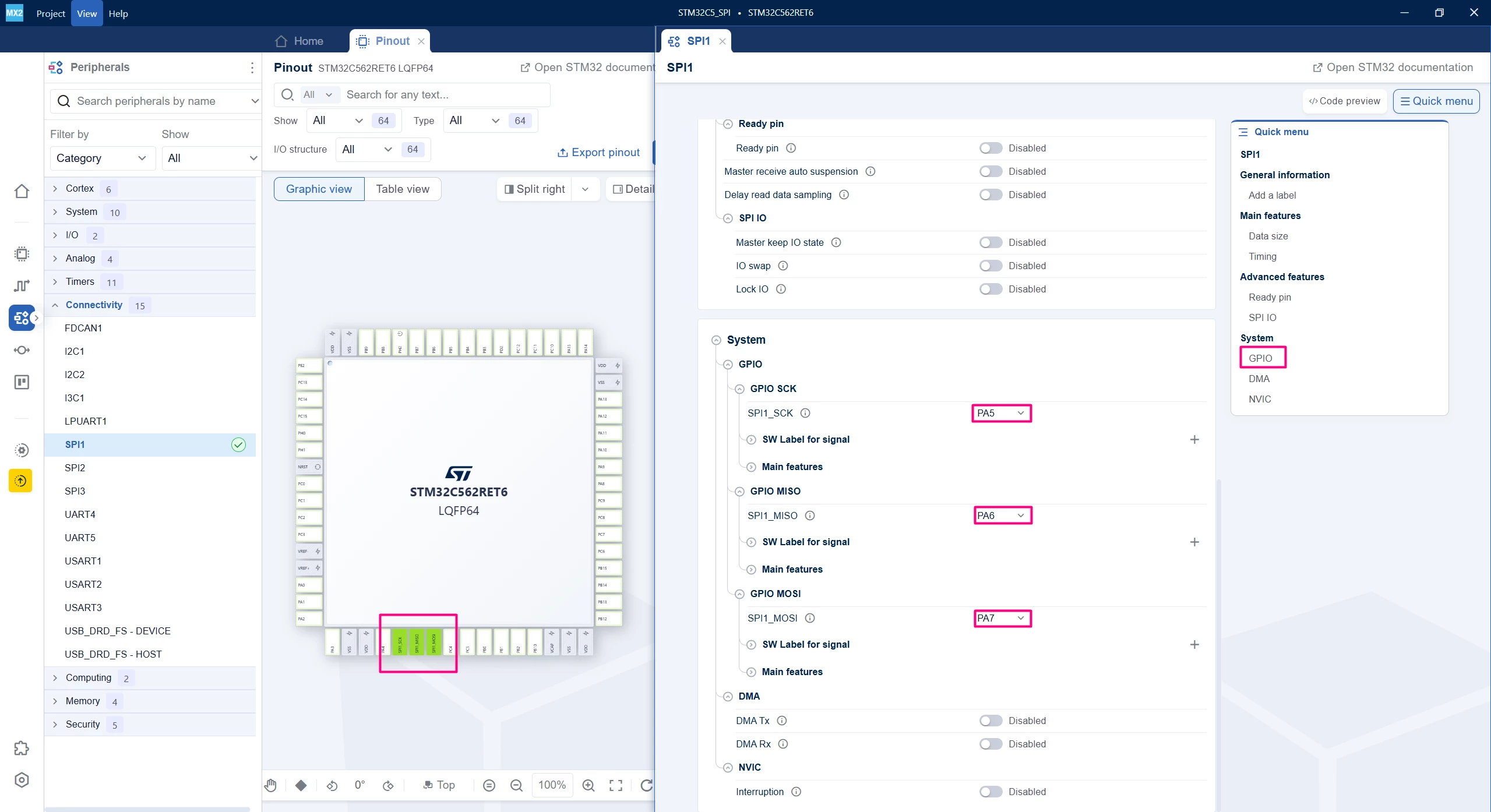Open the Project menu

coord(51,13)
